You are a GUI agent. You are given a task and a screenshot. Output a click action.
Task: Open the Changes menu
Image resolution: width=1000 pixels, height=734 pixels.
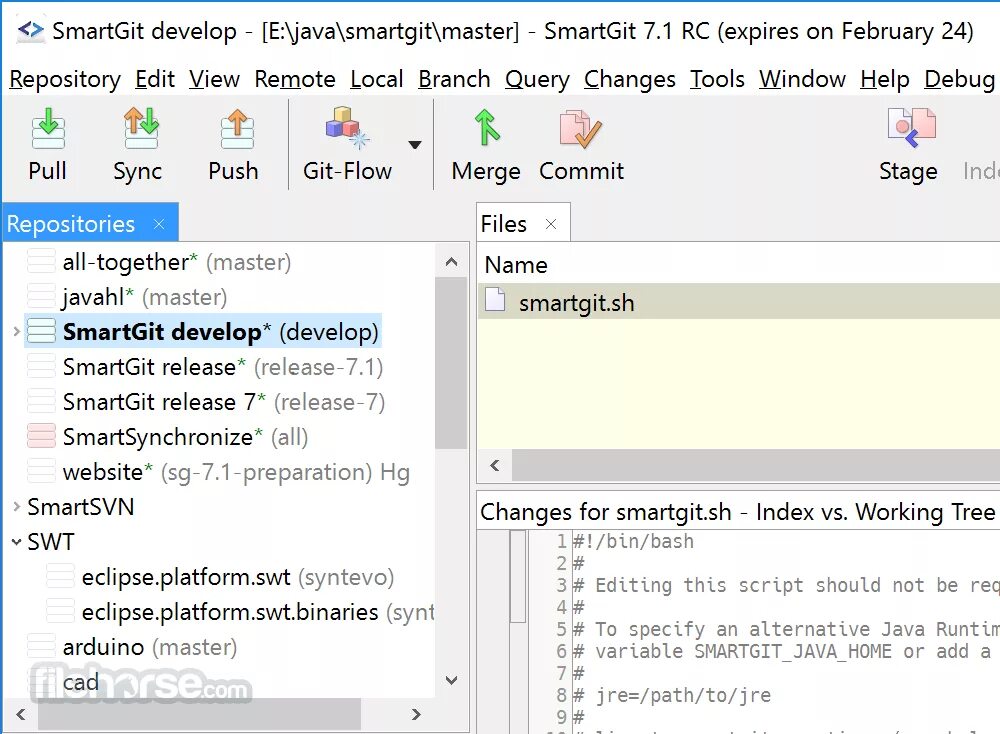(629, 80)
